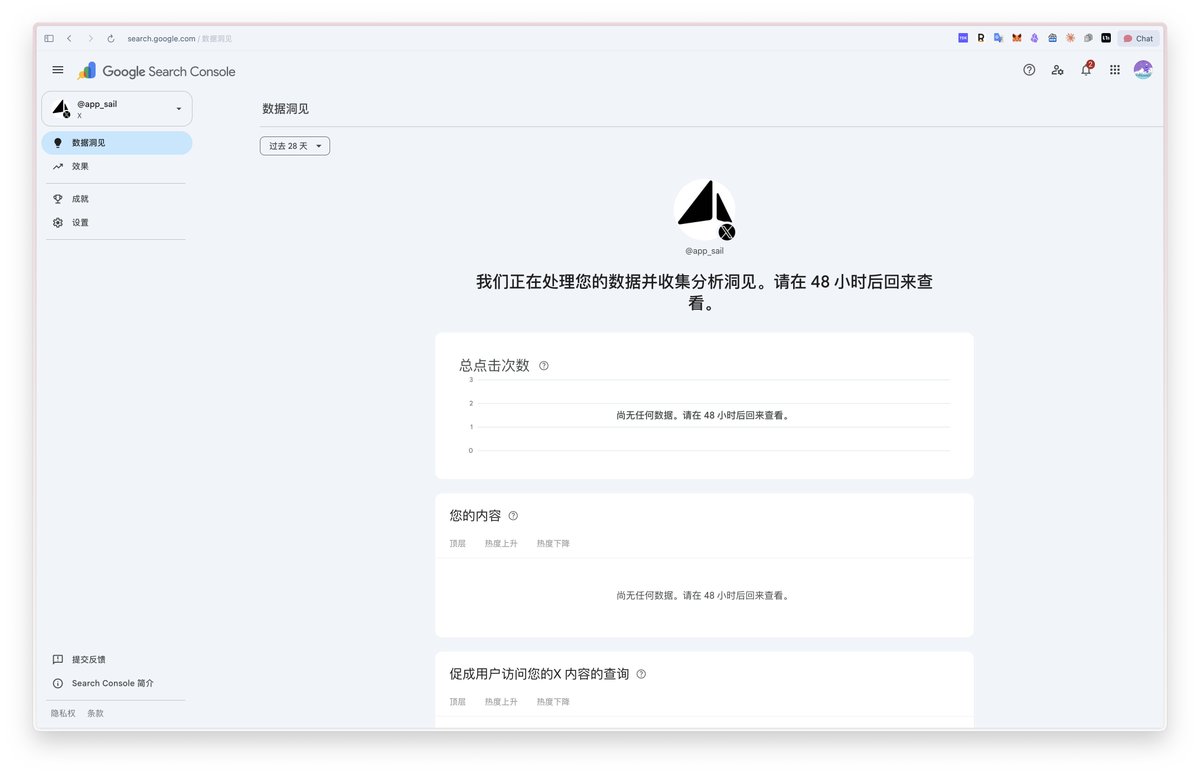The image size is (1200, 775).
Task: Open the help question-mark icon in header
Action: point(1029,70)
